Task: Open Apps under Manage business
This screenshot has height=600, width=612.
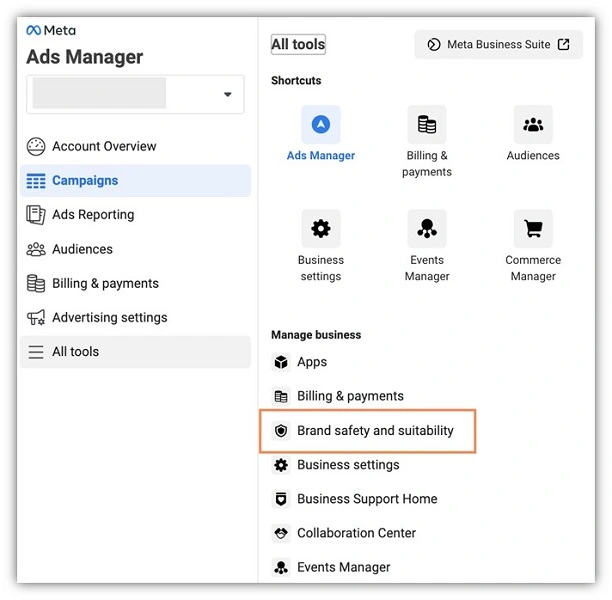Action: click(312, 362)
